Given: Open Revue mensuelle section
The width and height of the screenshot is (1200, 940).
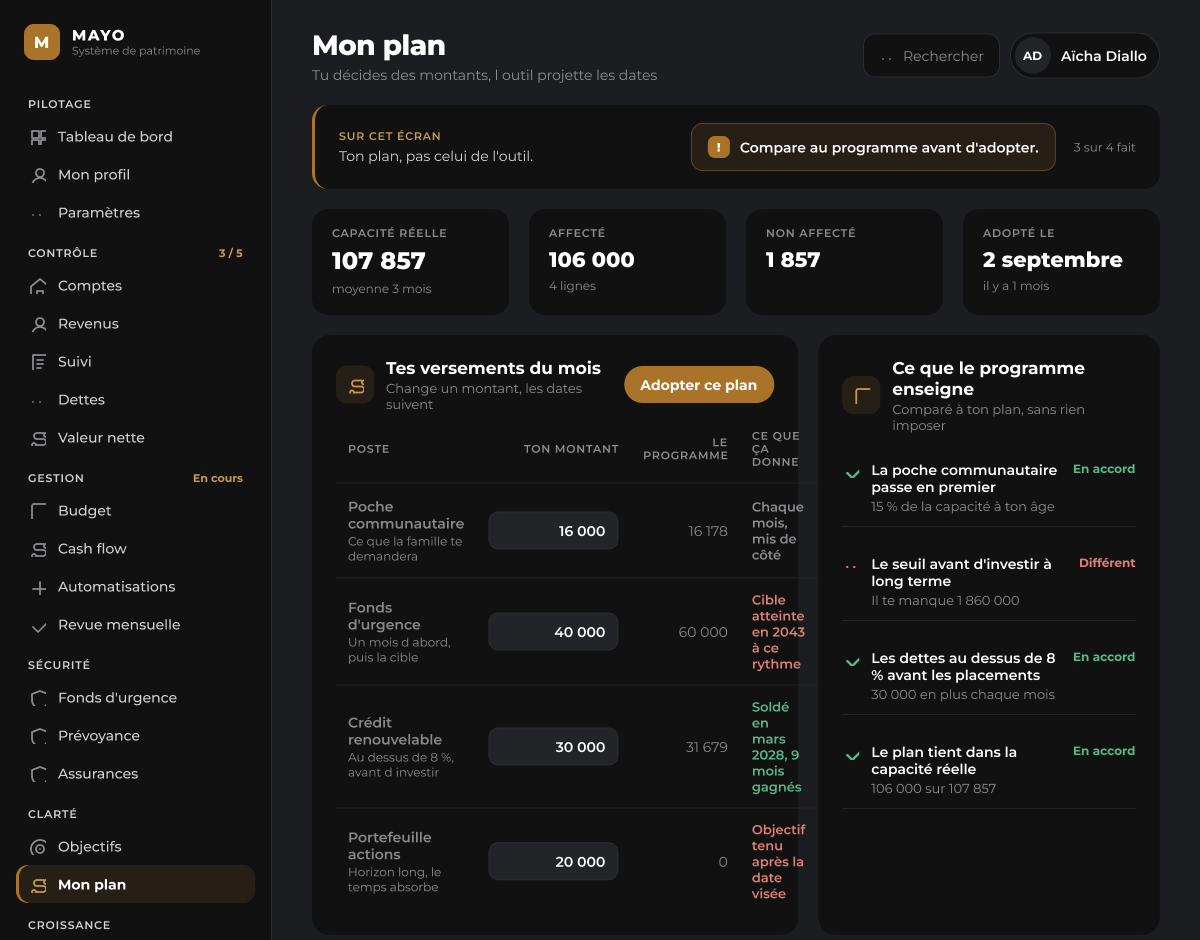Looking at the screenshot, I should point(136,625).
